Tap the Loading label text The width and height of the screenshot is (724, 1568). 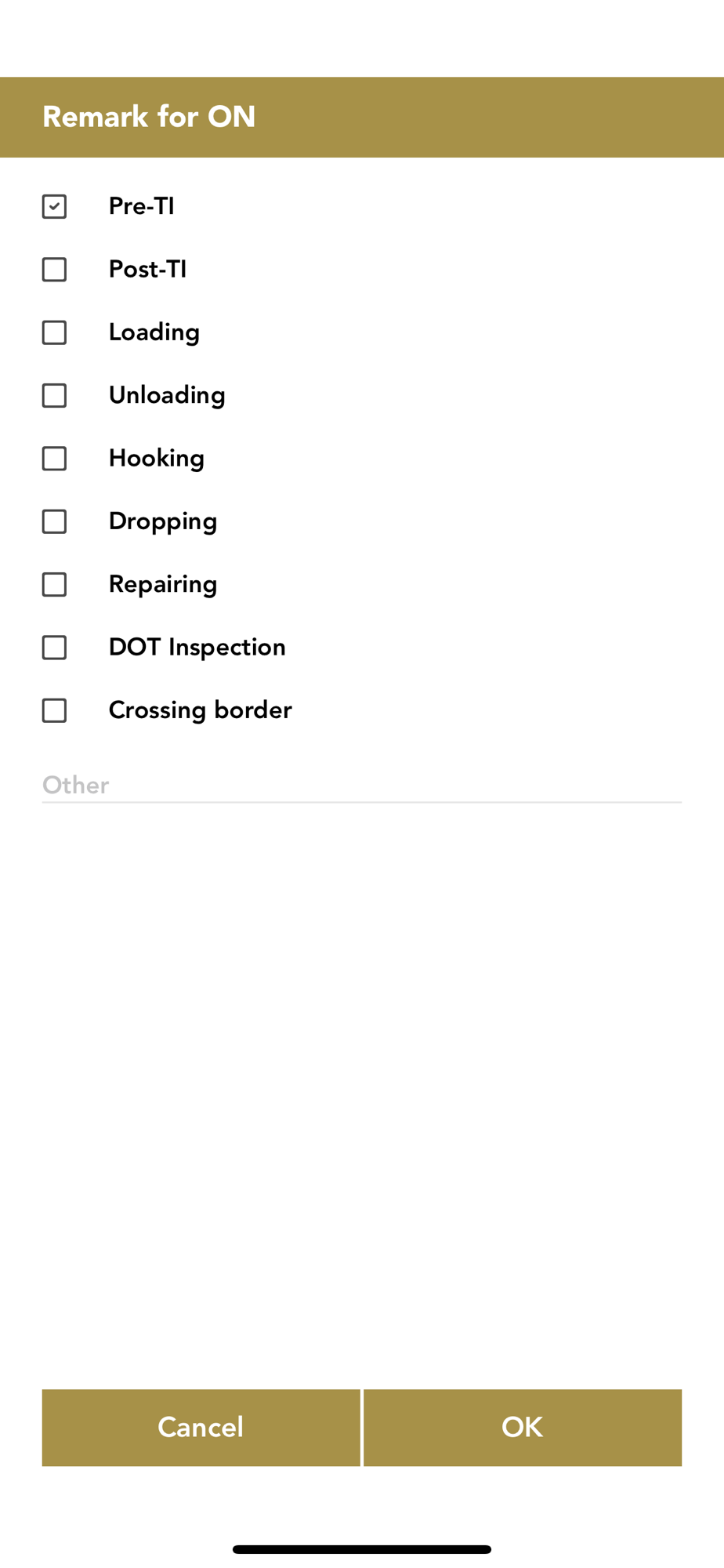[154, 332]
